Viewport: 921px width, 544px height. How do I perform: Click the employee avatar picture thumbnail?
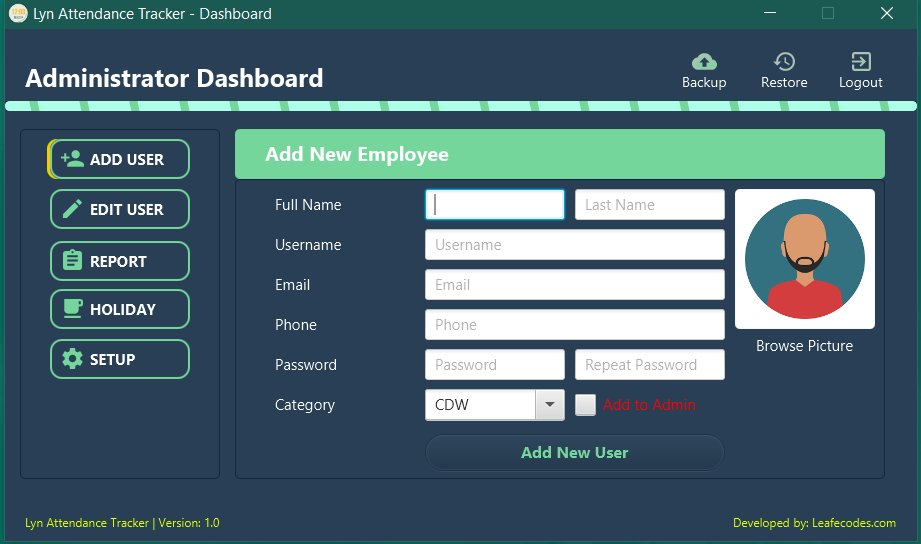(805, 258)
